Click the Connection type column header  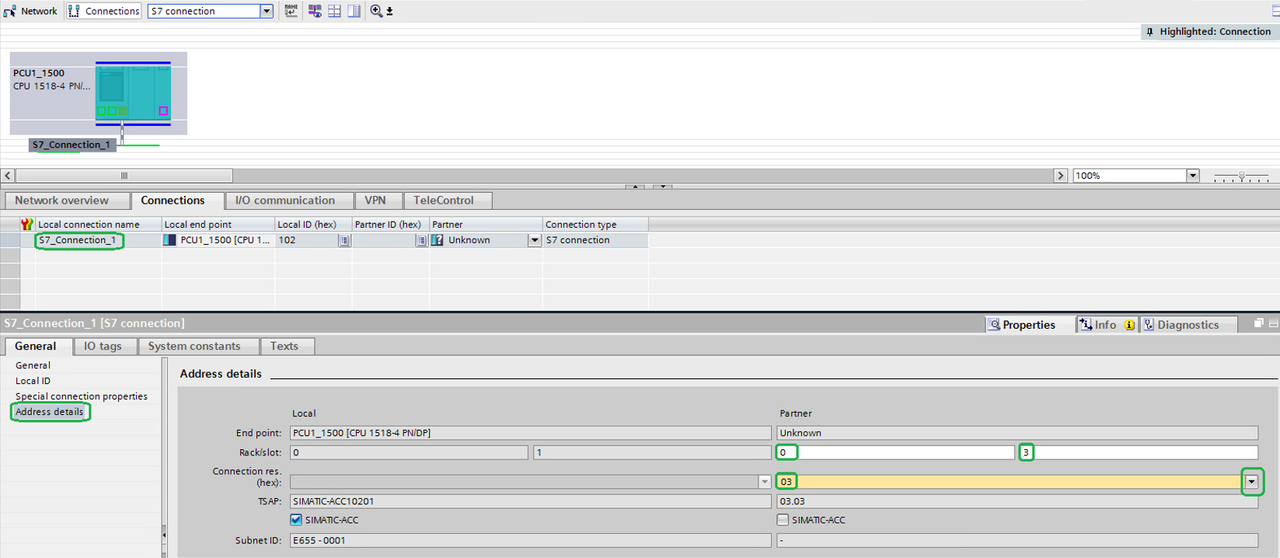[x=595, y=224]
